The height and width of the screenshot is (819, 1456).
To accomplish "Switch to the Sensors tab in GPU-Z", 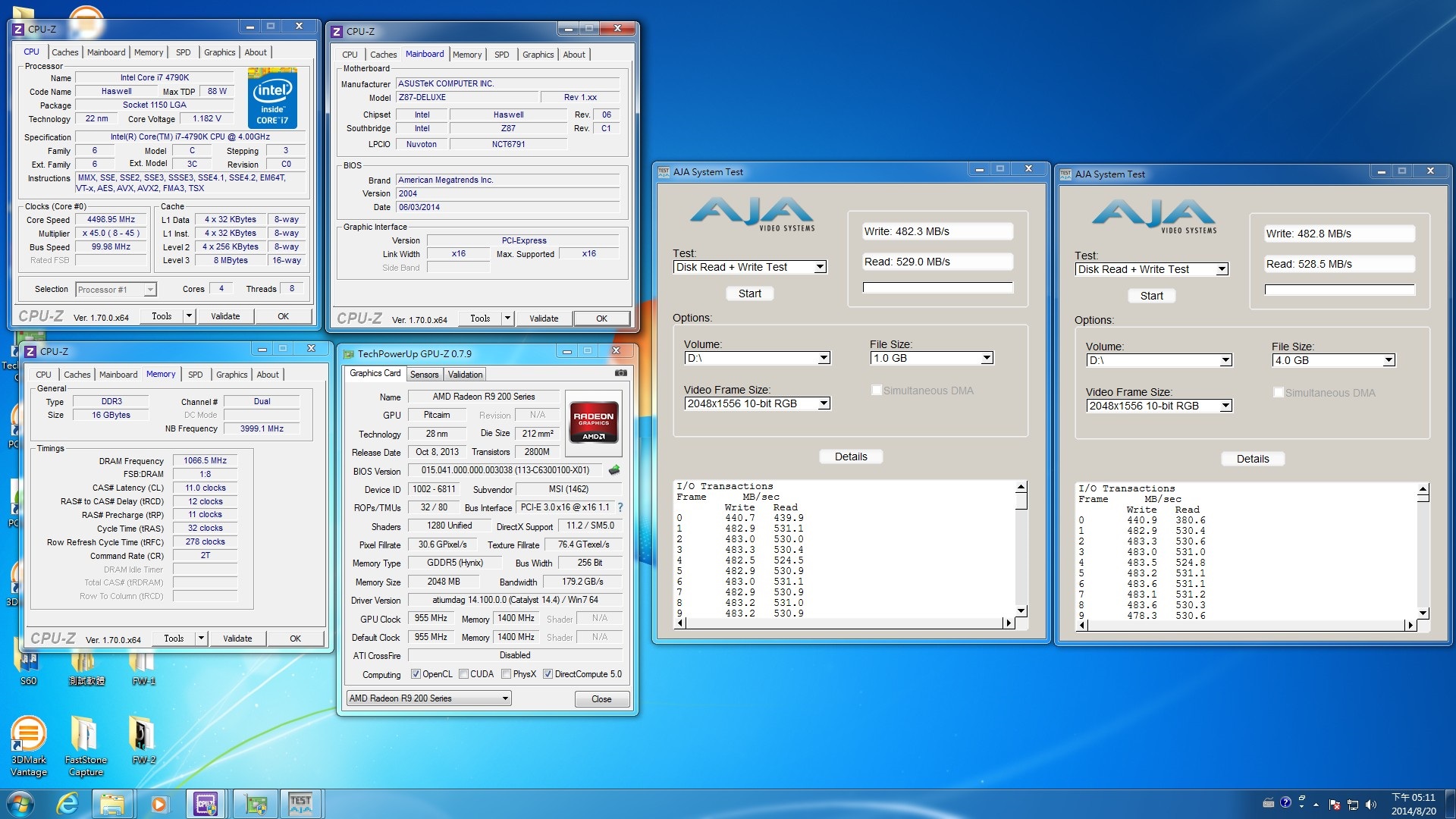I will (424, 375).
